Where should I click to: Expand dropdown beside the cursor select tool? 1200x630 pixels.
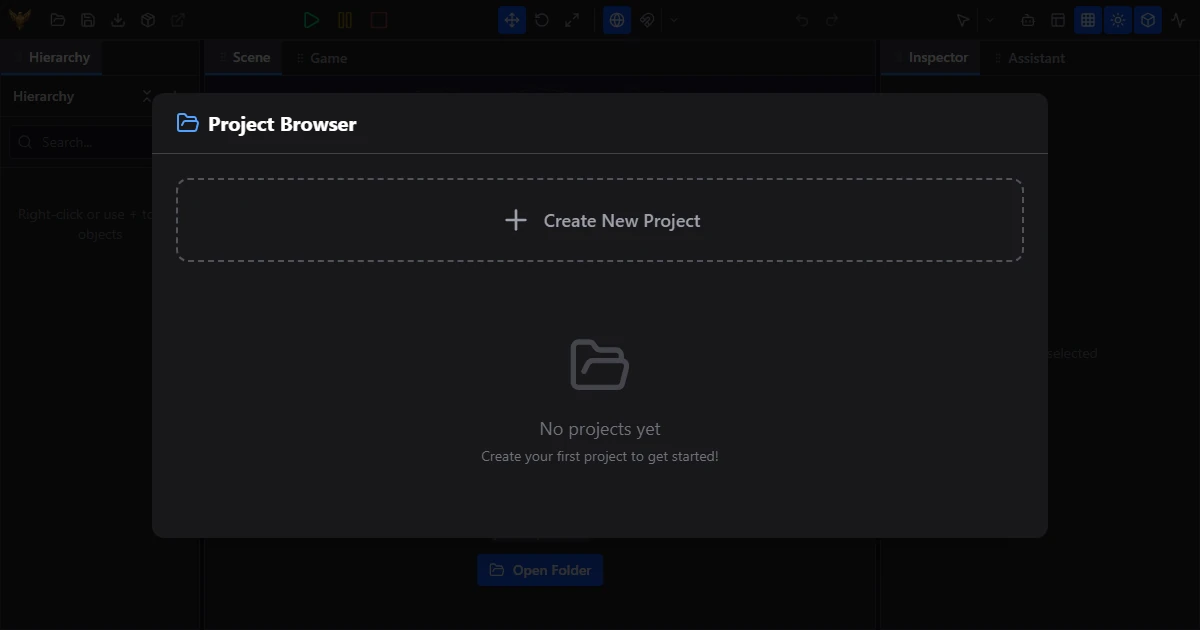tap(991, 20)
